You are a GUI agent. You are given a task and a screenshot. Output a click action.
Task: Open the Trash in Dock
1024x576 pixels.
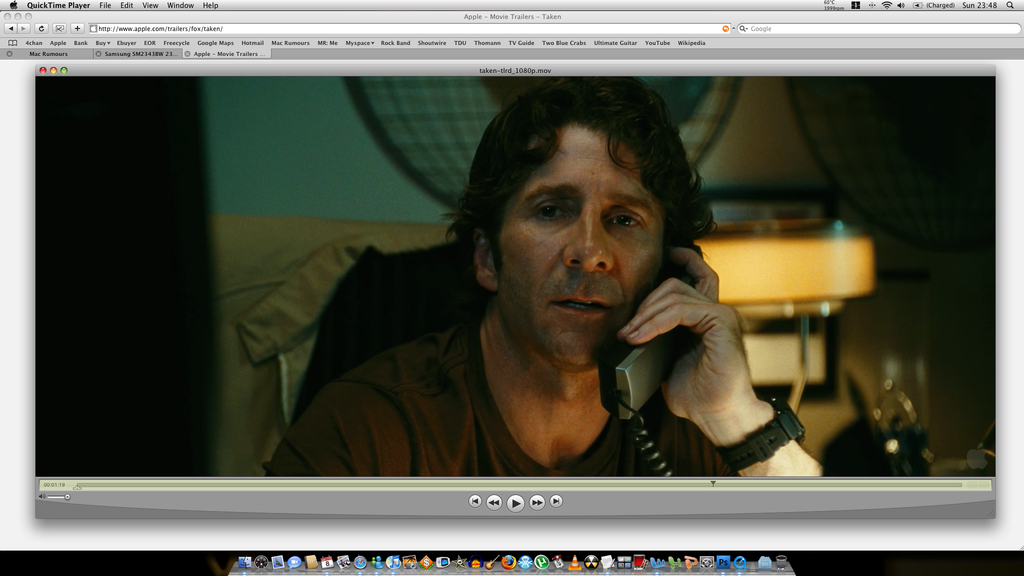pos(781,562)
